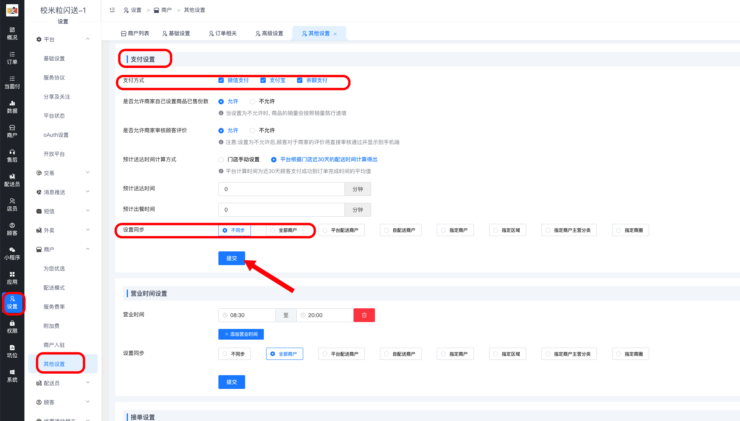Open 权限 from the sidebar
Viewport: 740px width, 421px height.
point(12,325)
